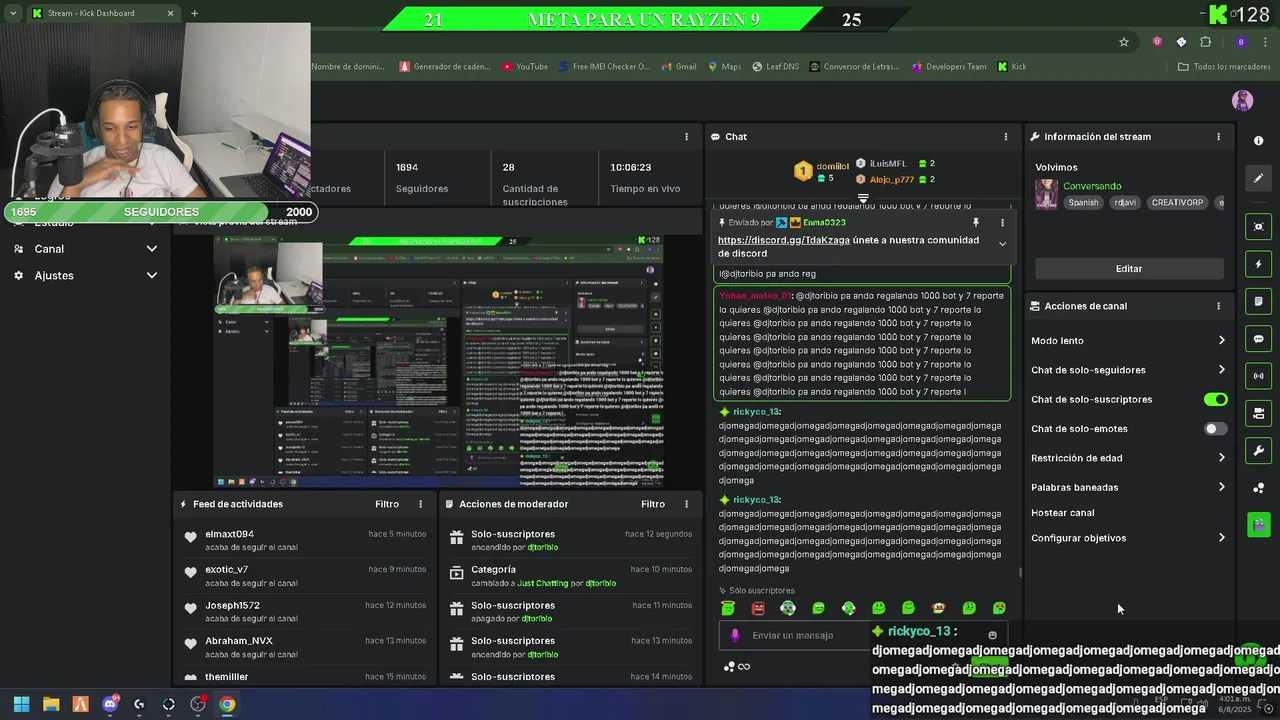Open Acciones de canal three-dot menu
Screen dimensions: 1280x720
click(1218, 306)
